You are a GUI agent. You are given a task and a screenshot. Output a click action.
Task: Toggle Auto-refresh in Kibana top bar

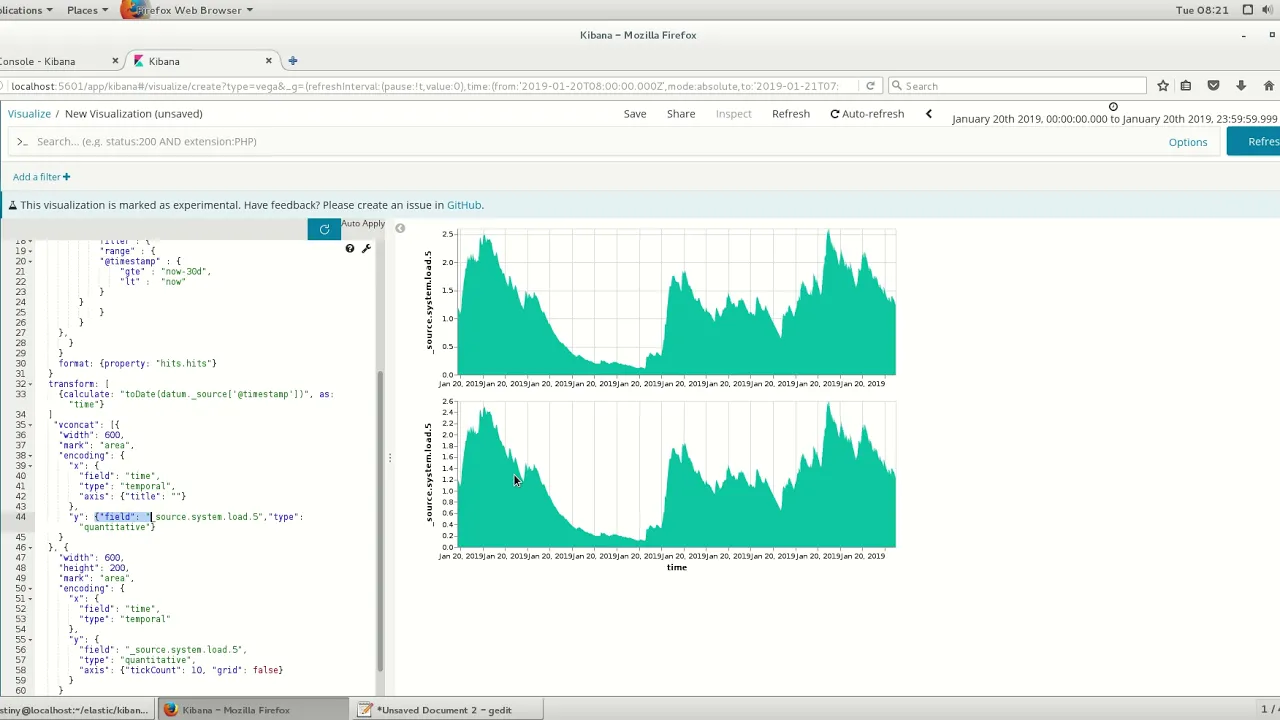point(867,114)
